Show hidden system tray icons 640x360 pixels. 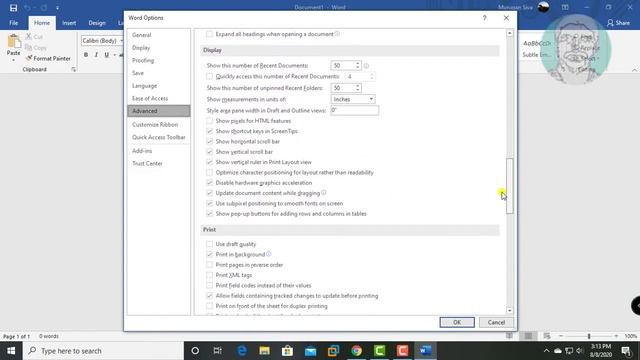(546, 351)
